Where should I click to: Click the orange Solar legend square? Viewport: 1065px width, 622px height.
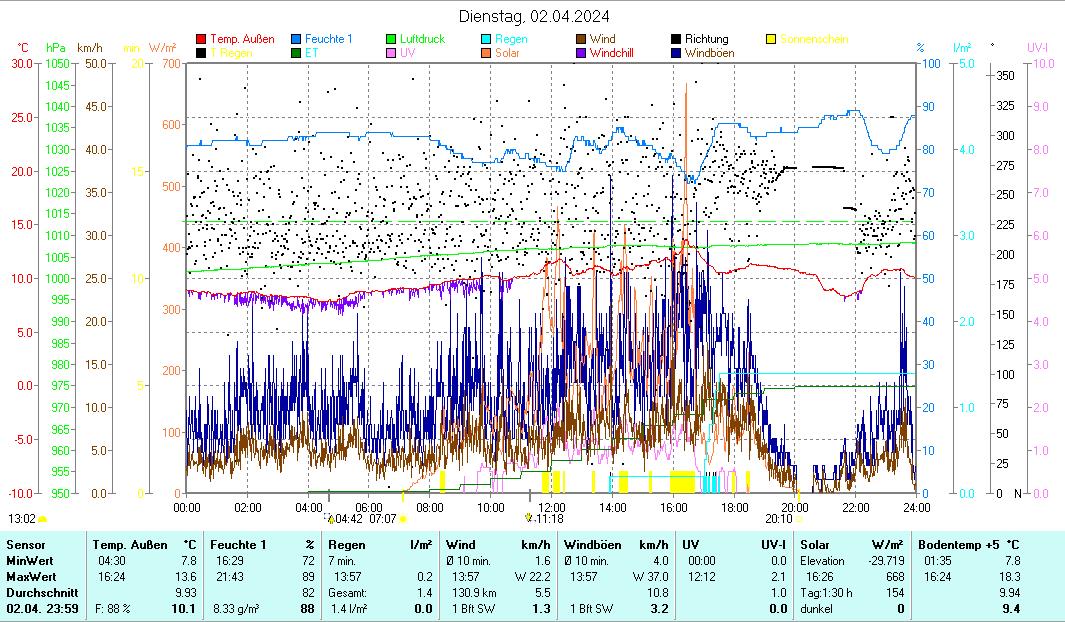pos(487,52)
